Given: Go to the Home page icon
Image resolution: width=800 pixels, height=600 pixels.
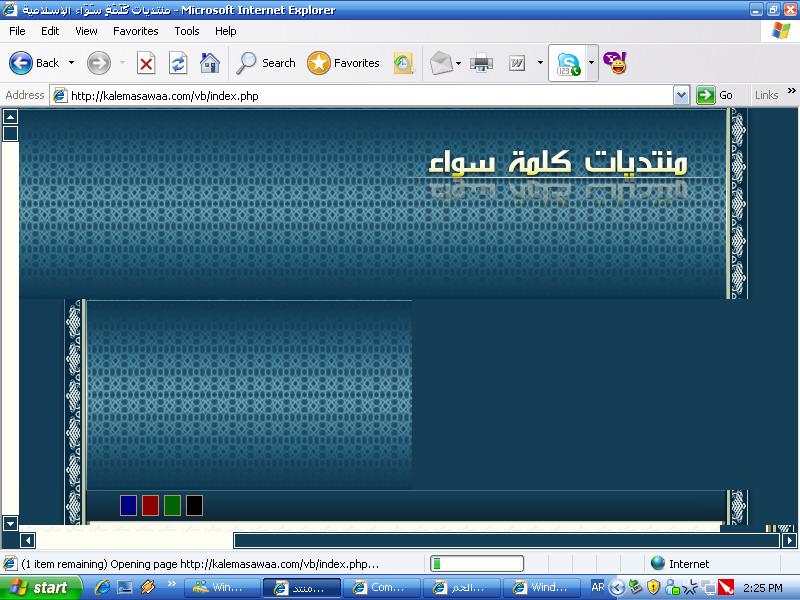Looking at the screenshot, I should pos(210,63).
